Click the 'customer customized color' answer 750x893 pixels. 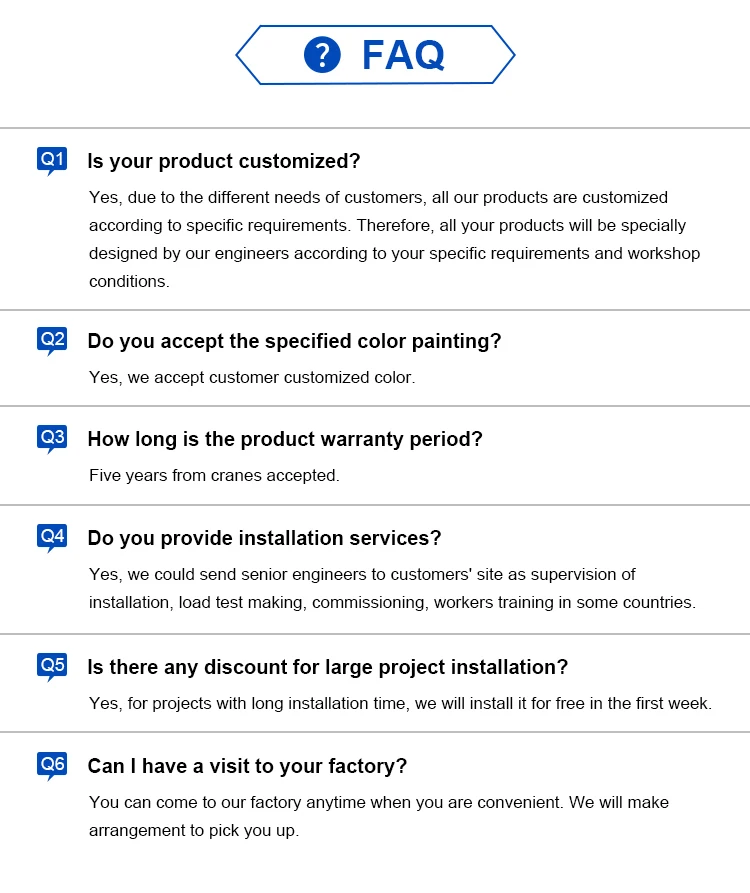[x=252, y=378]
